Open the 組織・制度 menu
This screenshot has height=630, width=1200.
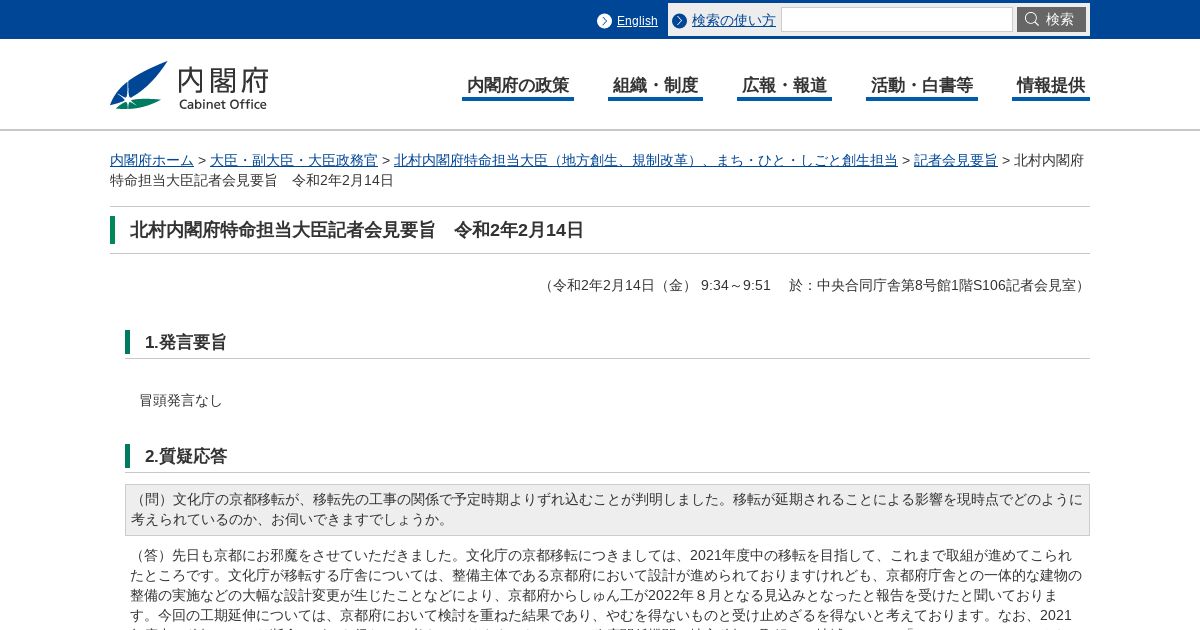click(x=655, y=86)
